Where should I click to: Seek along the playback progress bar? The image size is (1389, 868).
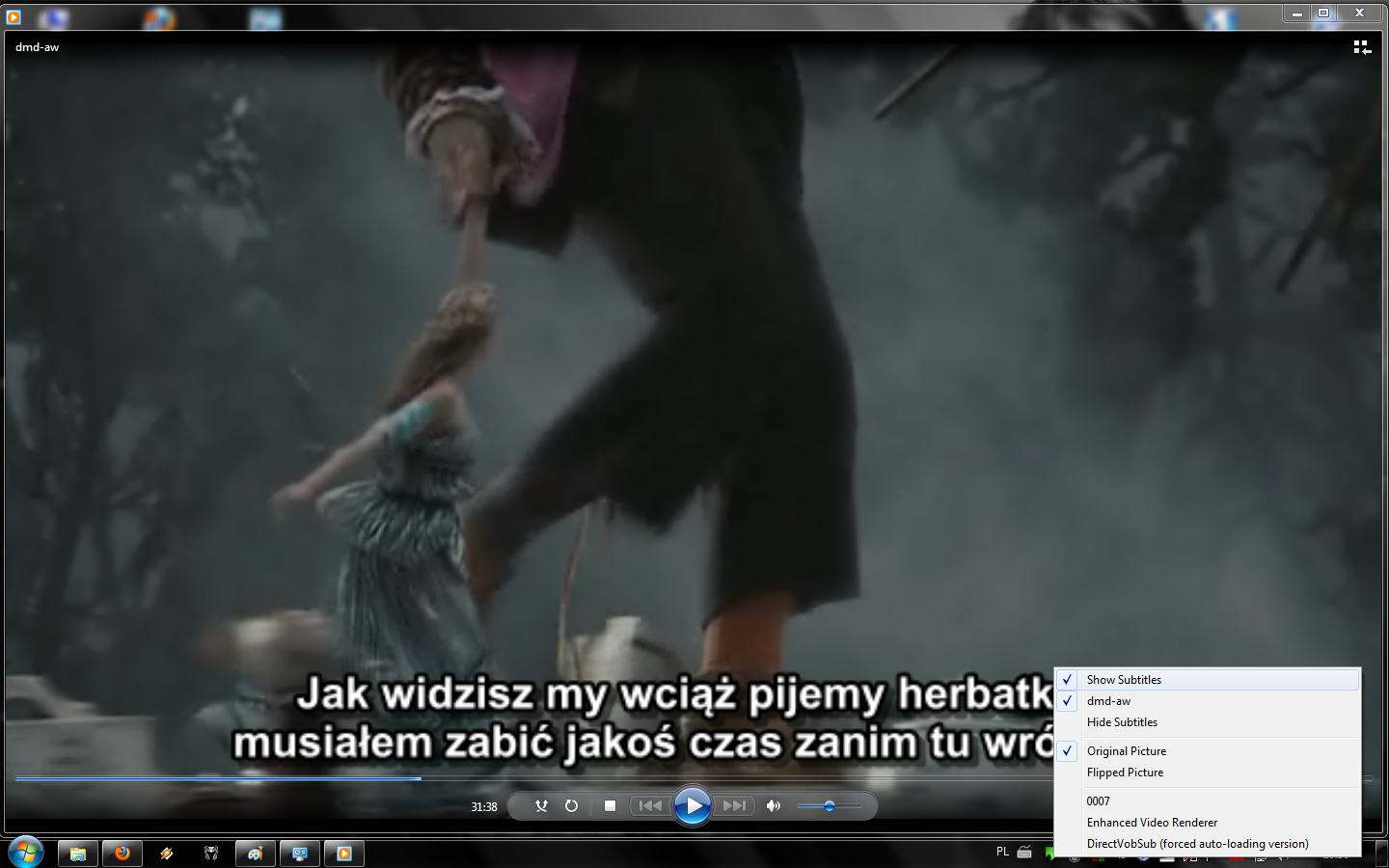tap(694, 778)
